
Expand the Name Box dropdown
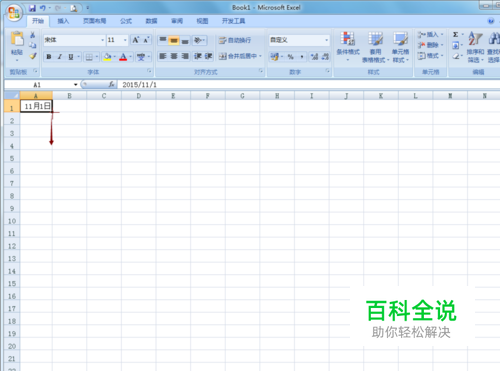(76, 85)
